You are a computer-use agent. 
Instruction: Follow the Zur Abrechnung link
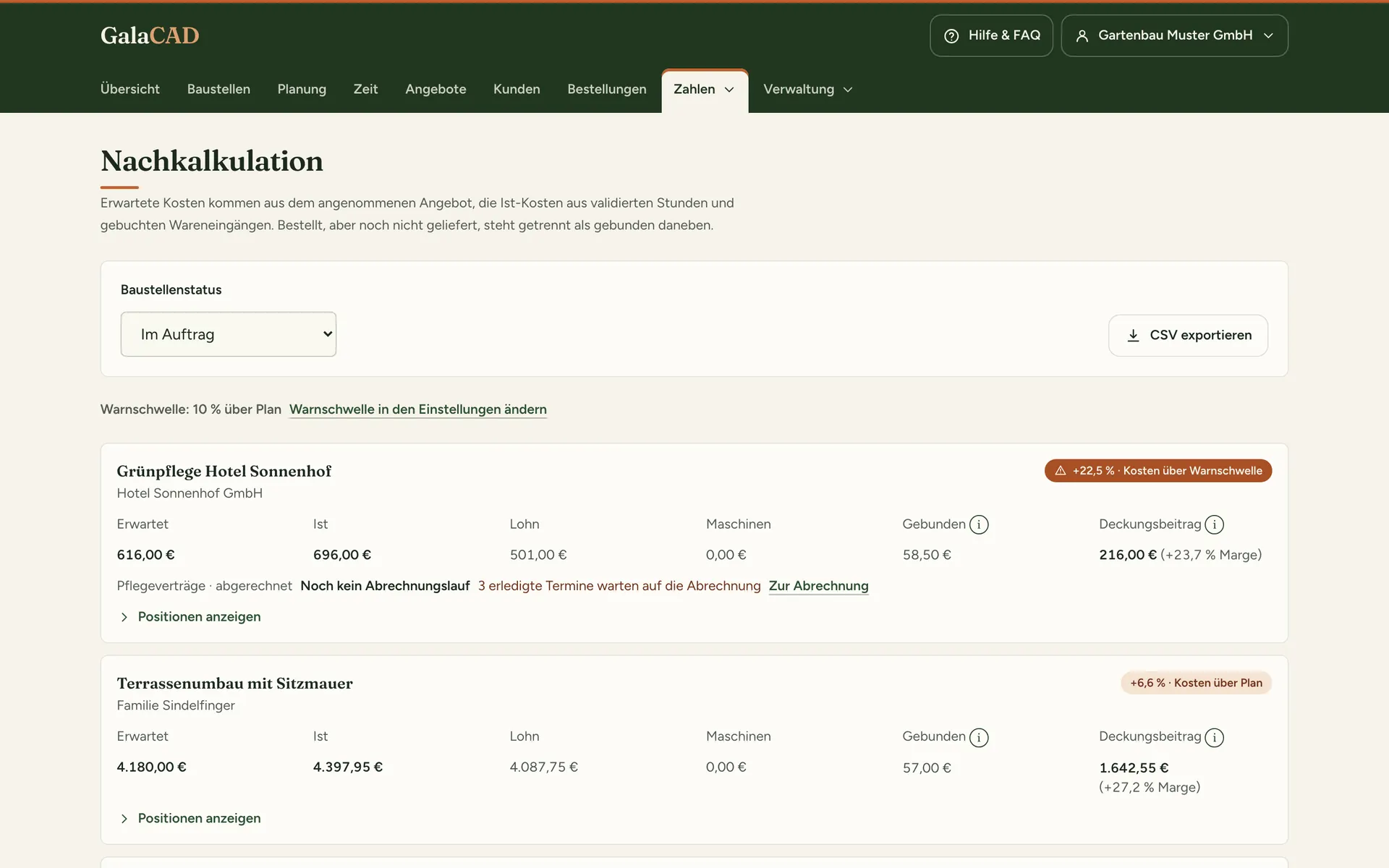pyautogui.click(x=818, y=586)
